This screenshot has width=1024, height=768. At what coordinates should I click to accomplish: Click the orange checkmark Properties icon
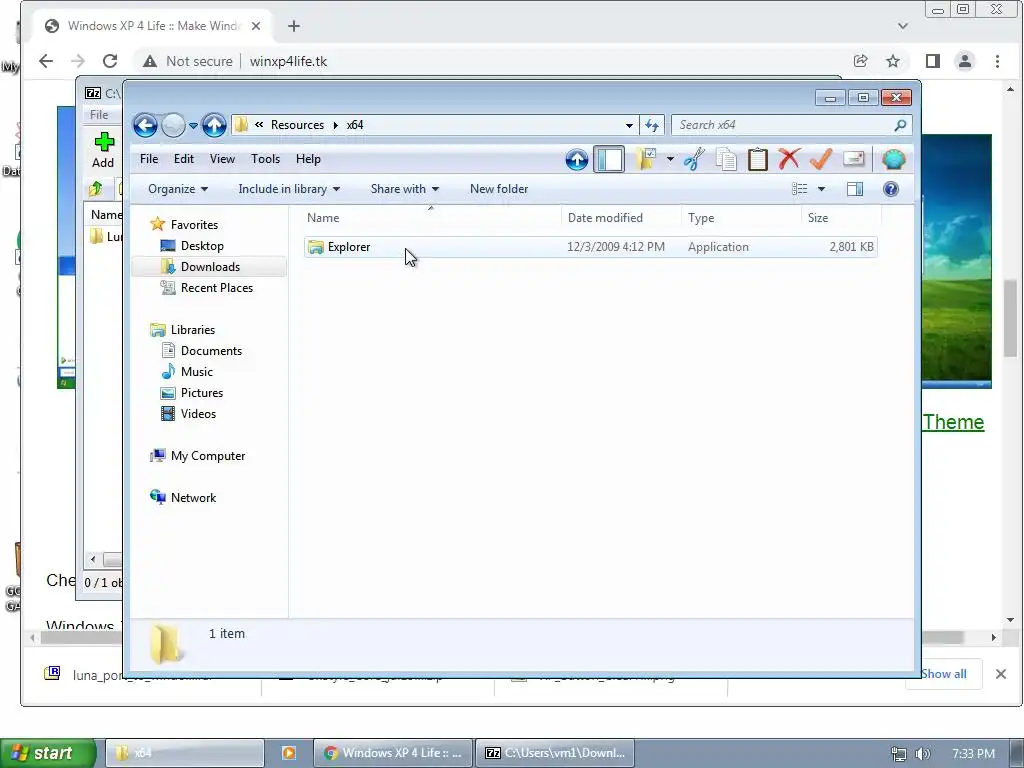pyautogui.click(x=821, y=159)
